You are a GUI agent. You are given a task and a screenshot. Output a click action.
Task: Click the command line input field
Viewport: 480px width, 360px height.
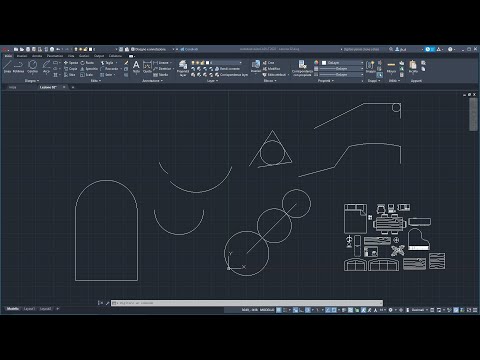point(247,303)
